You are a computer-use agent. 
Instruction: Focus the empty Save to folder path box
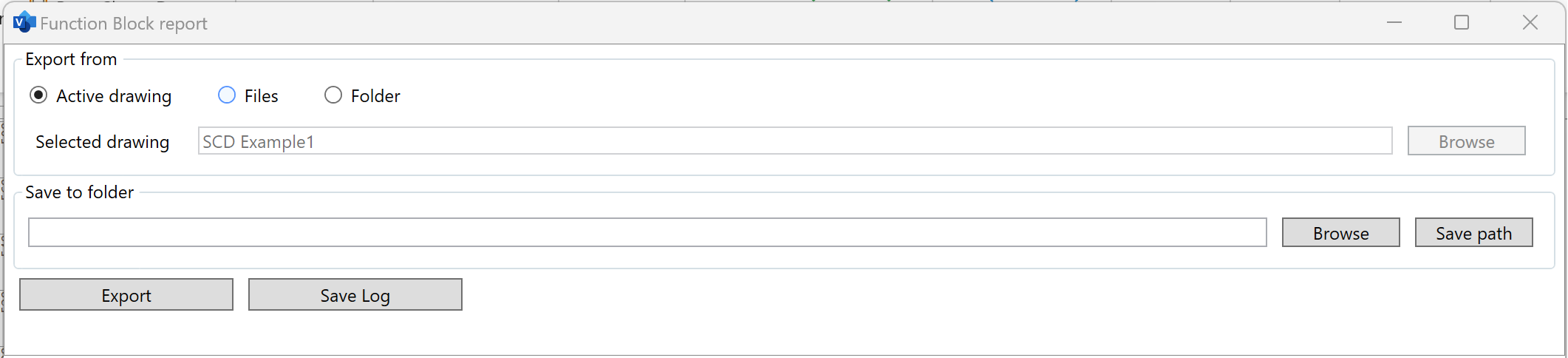(647, 232)
